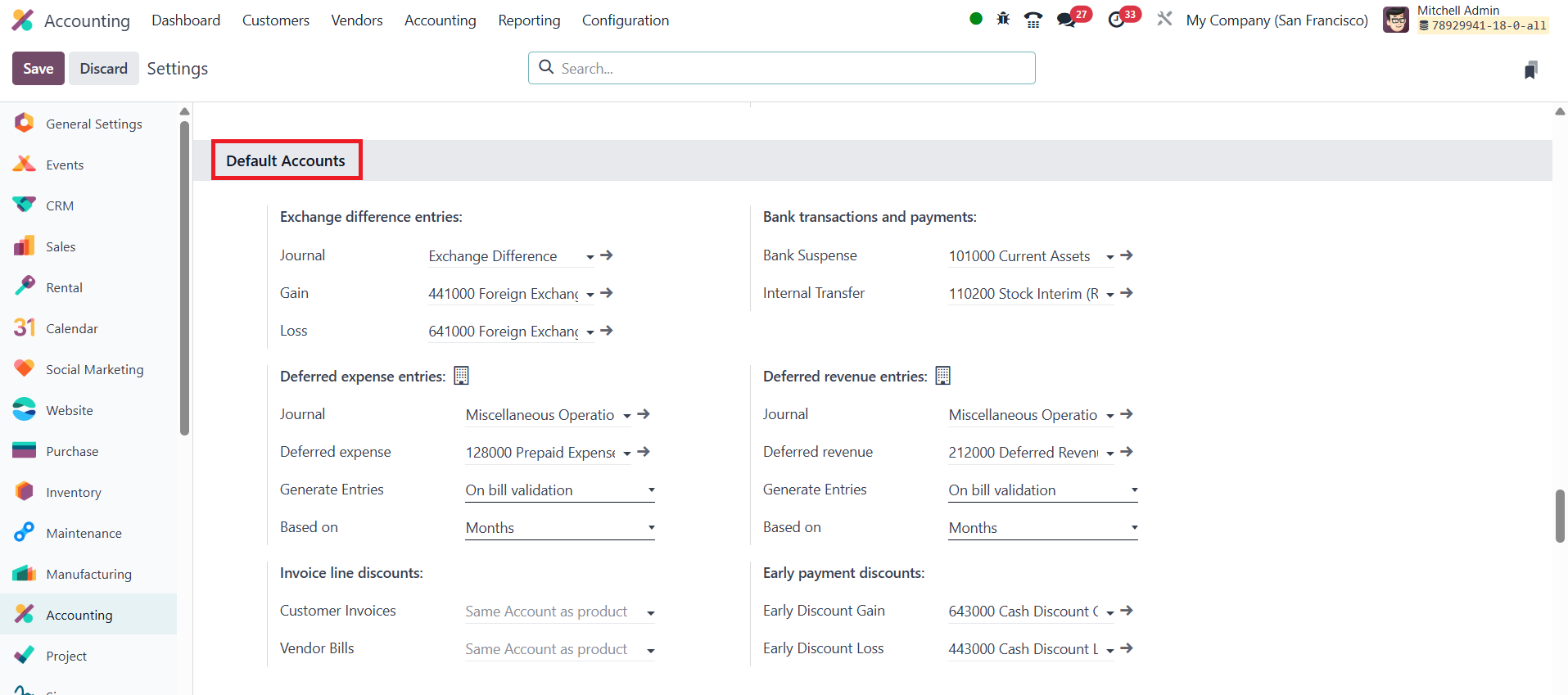Click the company icon next to Deferred expense entries

click(462, 376)
